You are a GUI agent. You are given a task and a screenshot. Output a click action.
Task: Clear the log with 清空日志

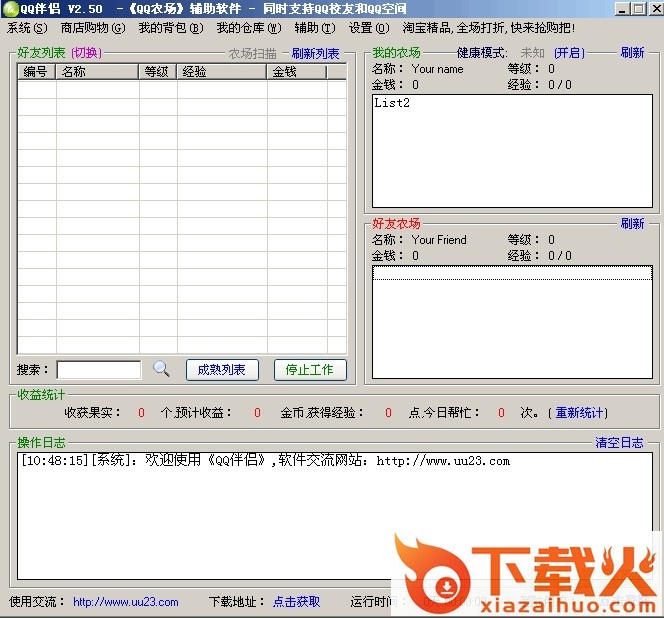click(x=620, y=443)
